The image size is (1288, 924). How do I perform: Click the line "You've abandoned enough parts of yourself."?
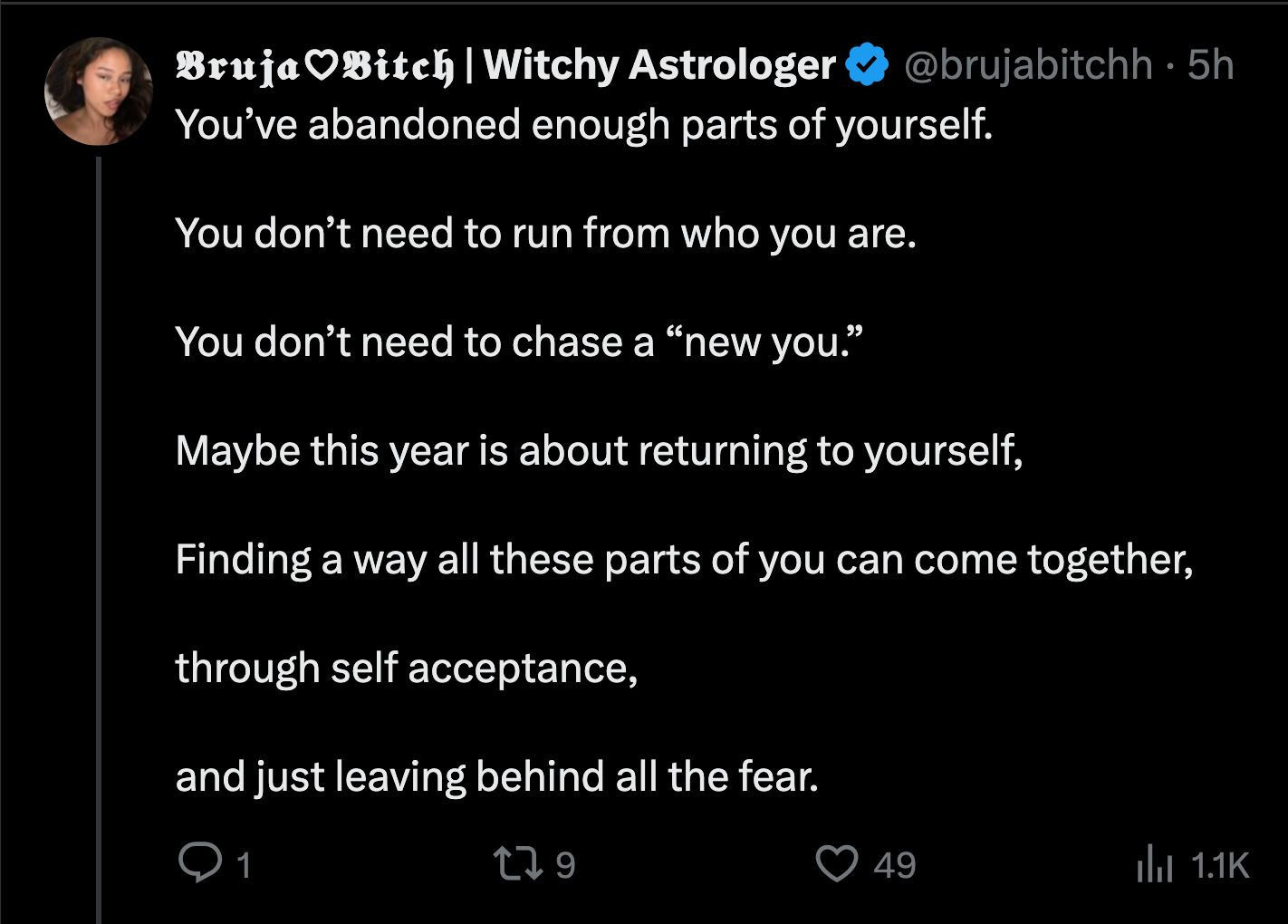584,125
